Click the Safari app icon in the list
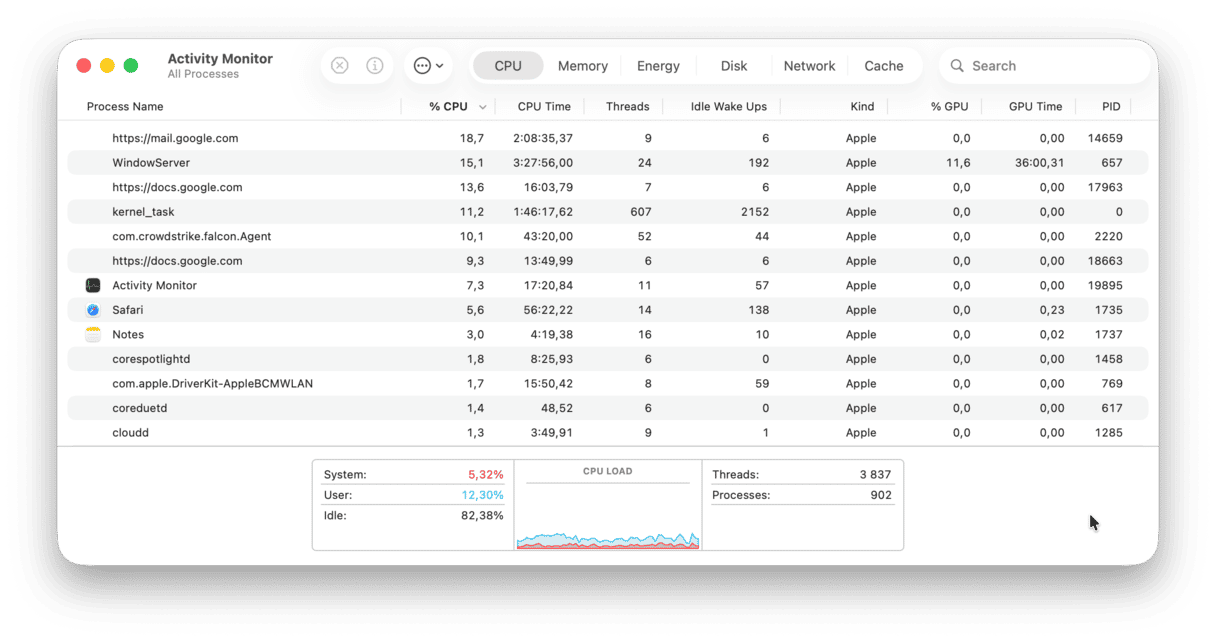1216x641 pixels. coord(93,309)
